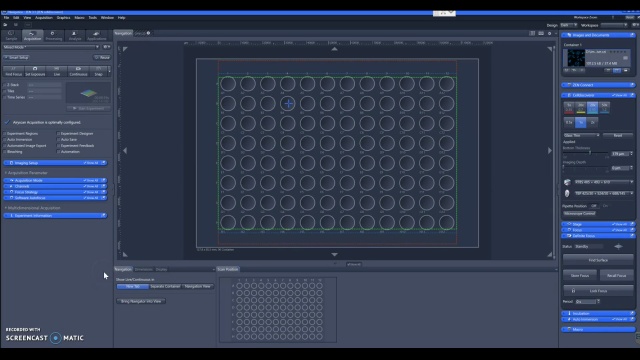Image resolution: width=640 pixels, height=360 pixels.
Task: Expand the Acquisition Mode panel
Action: click(55, 180)
